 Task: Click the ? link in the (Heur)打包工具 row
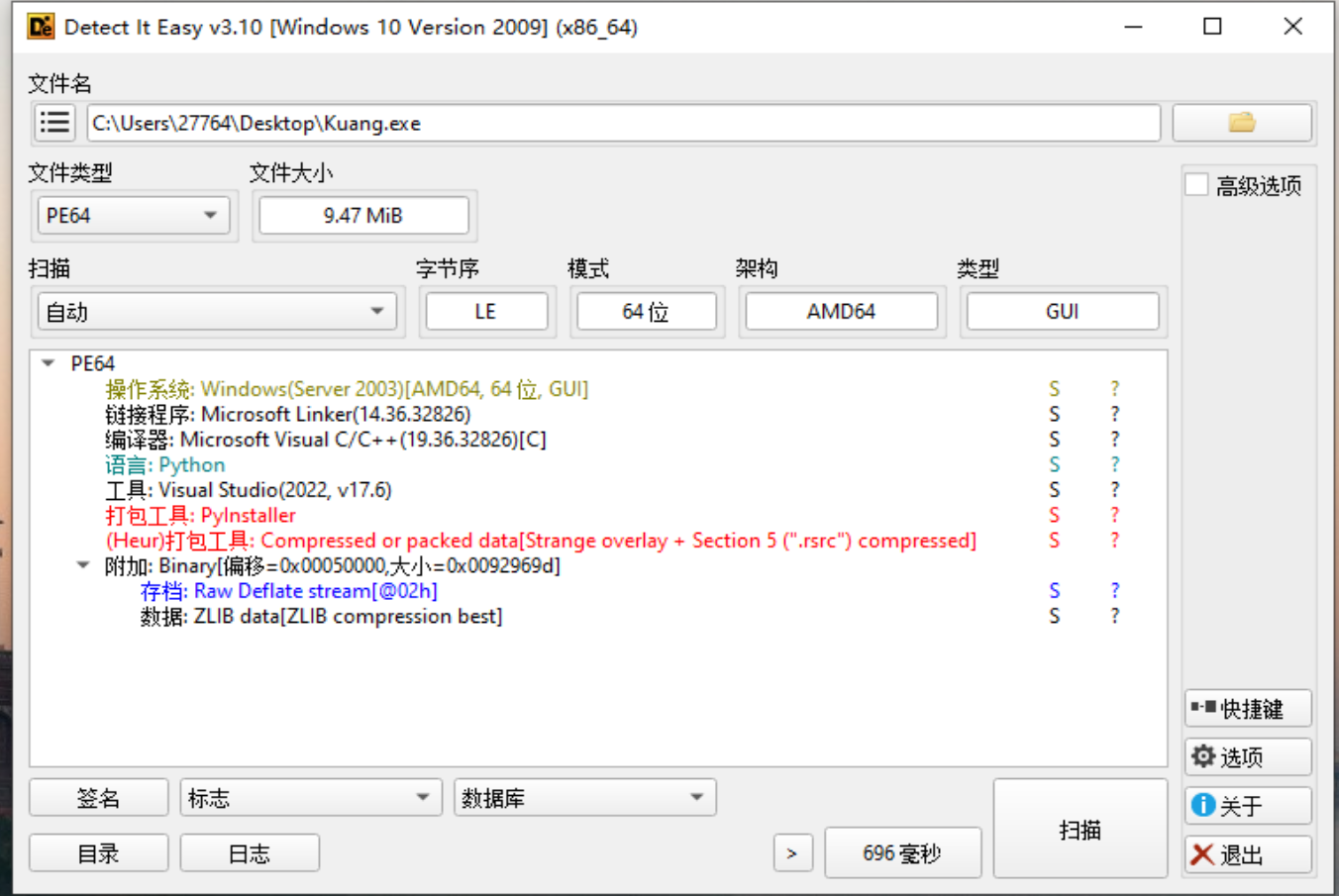coord(1115,541)
